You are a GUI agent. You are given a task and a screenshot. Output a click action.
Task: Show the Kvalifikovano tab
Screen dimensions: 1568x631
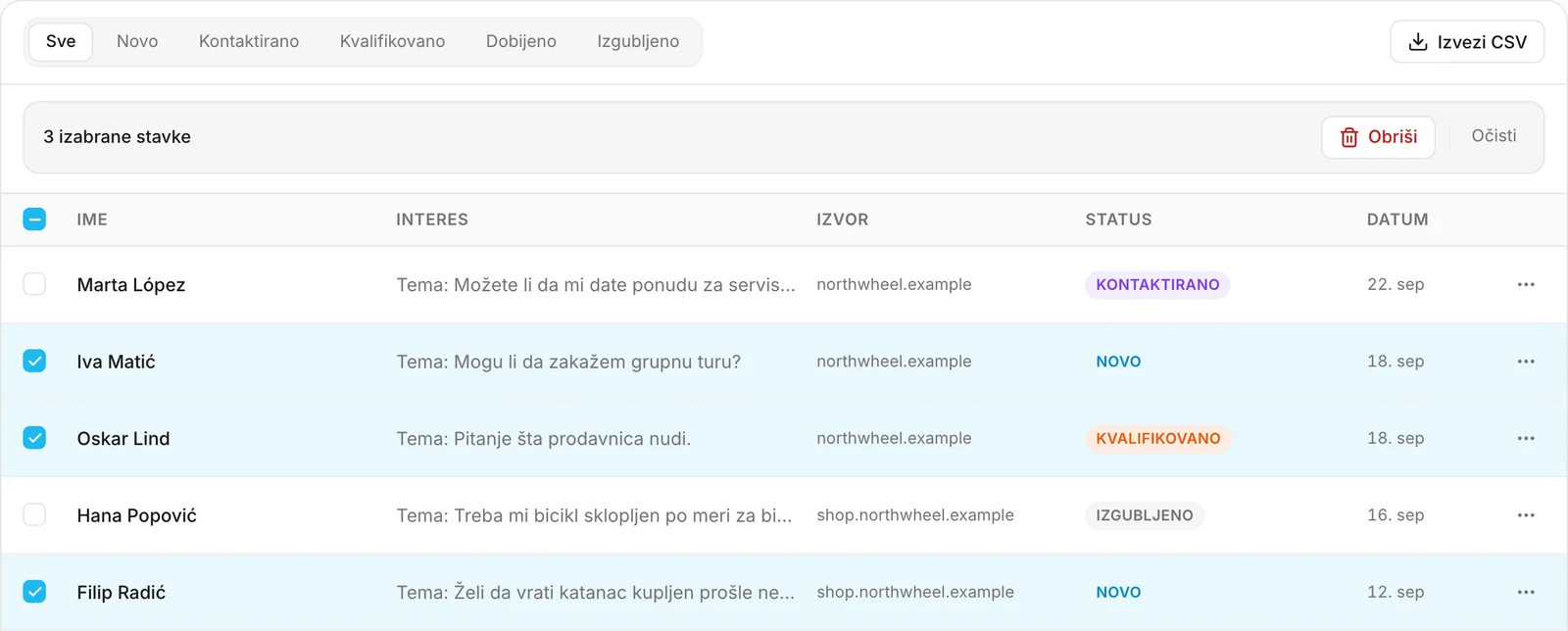pos(392,42)
